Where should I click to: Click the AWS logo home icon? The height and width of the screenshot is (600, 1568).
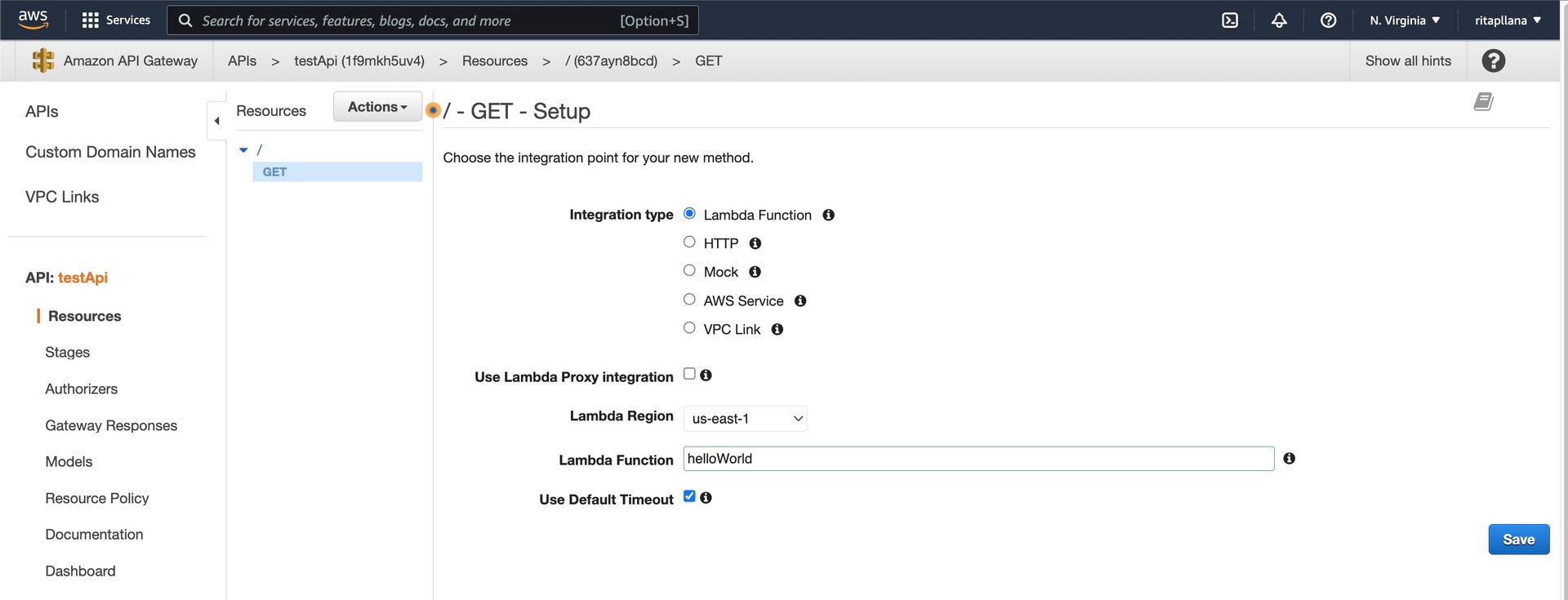click(33, 20)
